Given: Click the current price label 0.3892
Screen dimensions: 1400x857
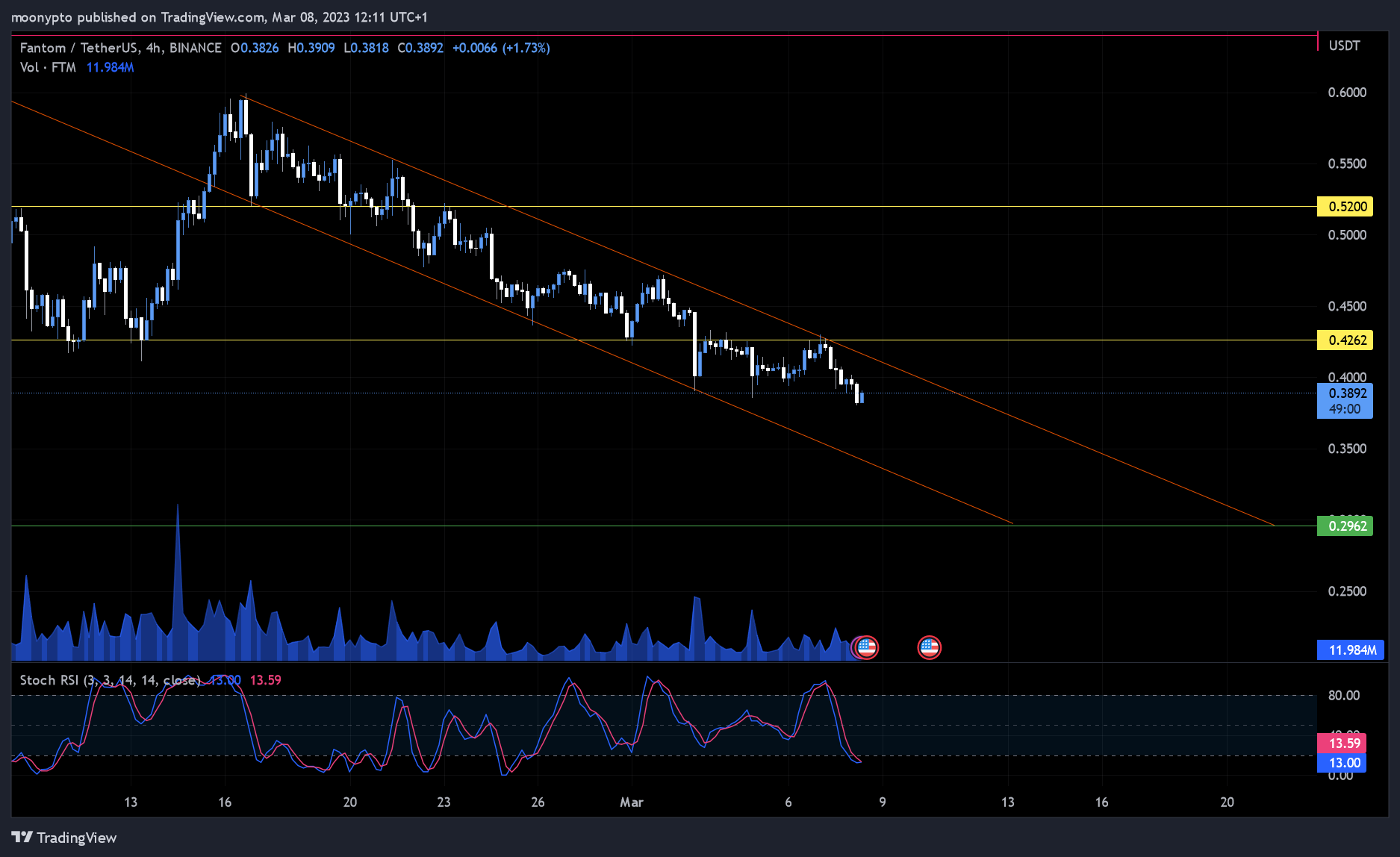Looking at the screenshot, I should pyautogui.click(x=1345, y=401).
